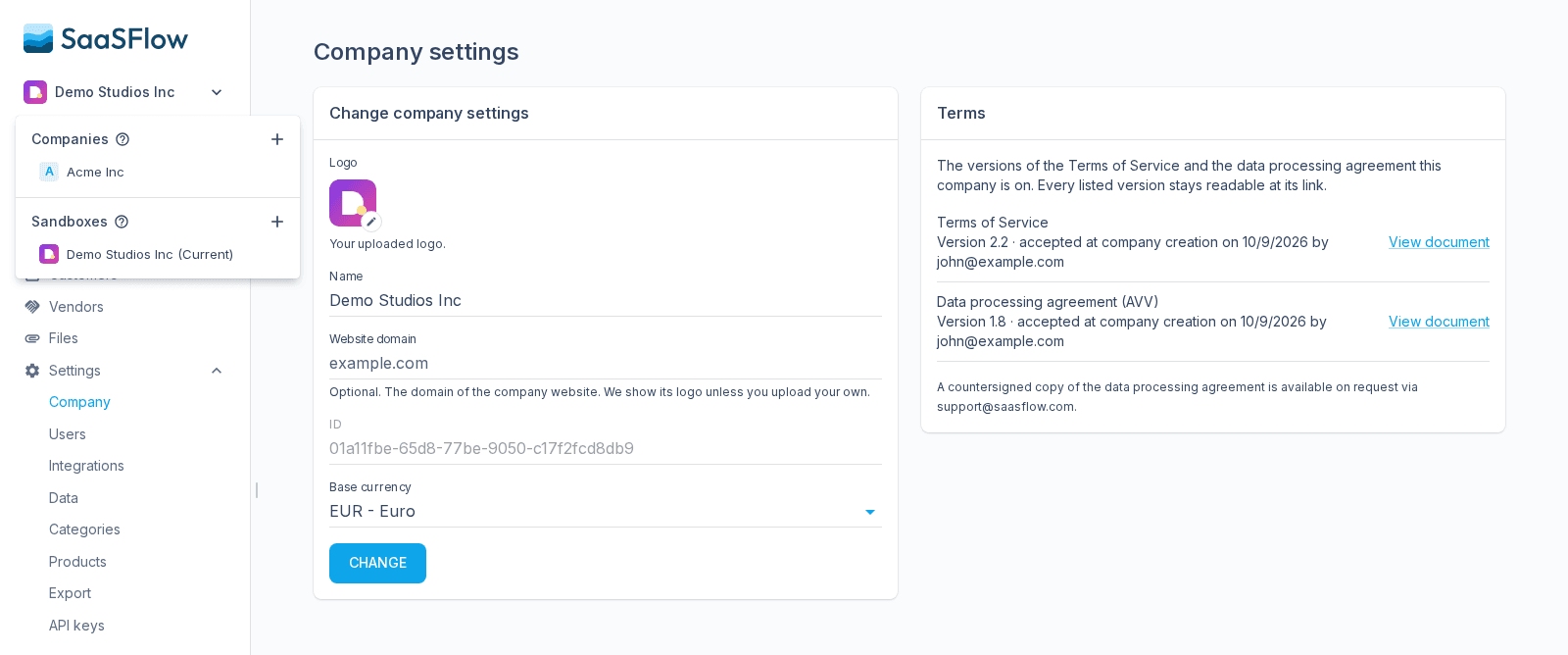Add a new company with the plus icon
This screenshot has height=655, width=1568.
tap(277, 139)
